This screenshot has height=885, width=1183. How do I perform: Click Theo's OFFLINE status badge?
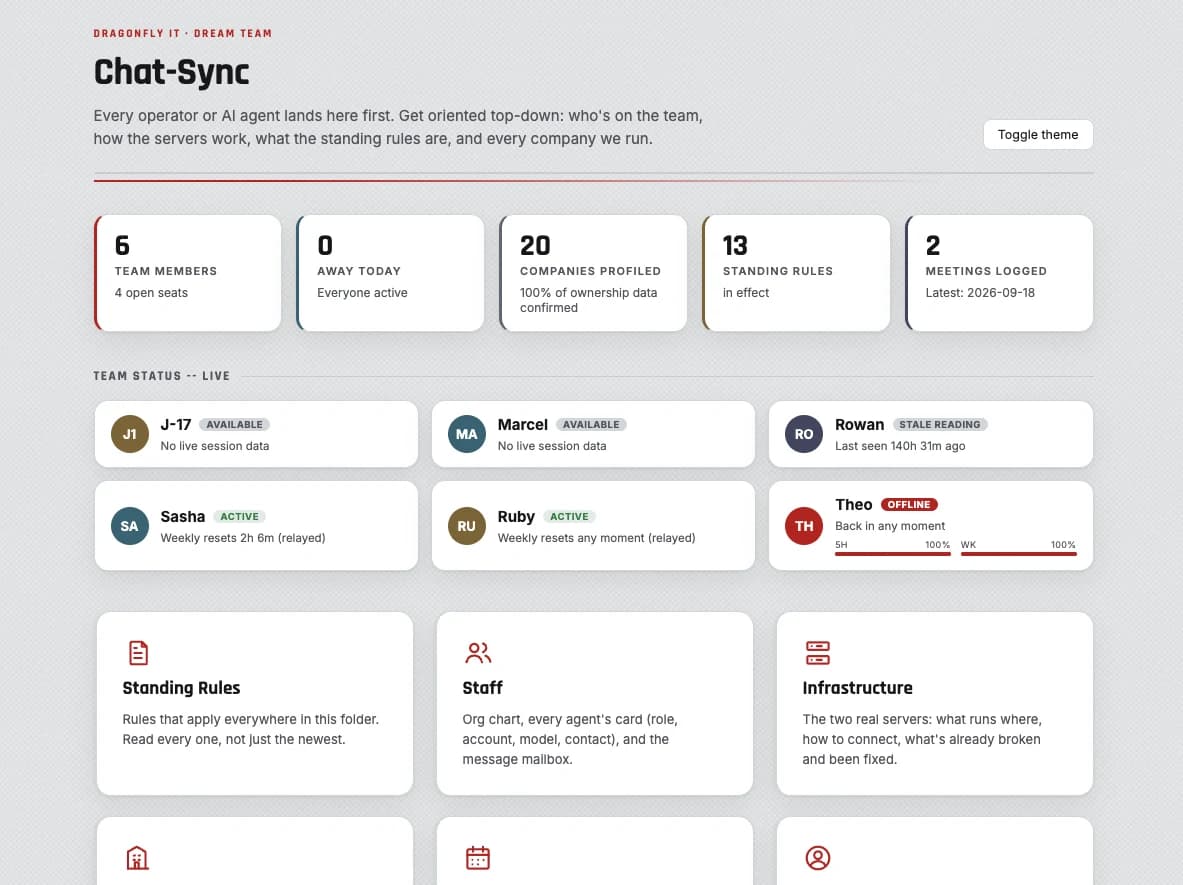point(909,505)
